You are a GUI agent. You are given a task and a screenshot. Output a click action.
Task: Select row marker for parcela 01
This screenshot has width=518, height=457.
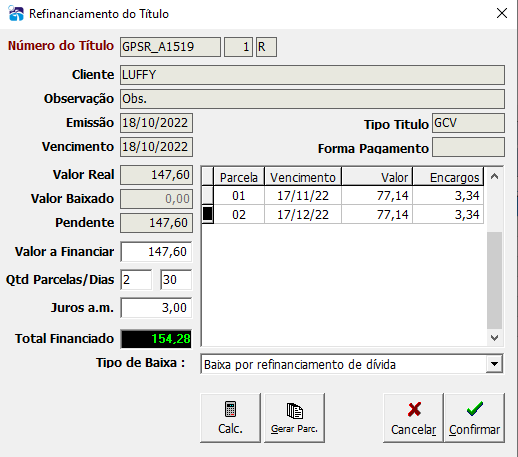pyautogui.click(x=207, y=195)
